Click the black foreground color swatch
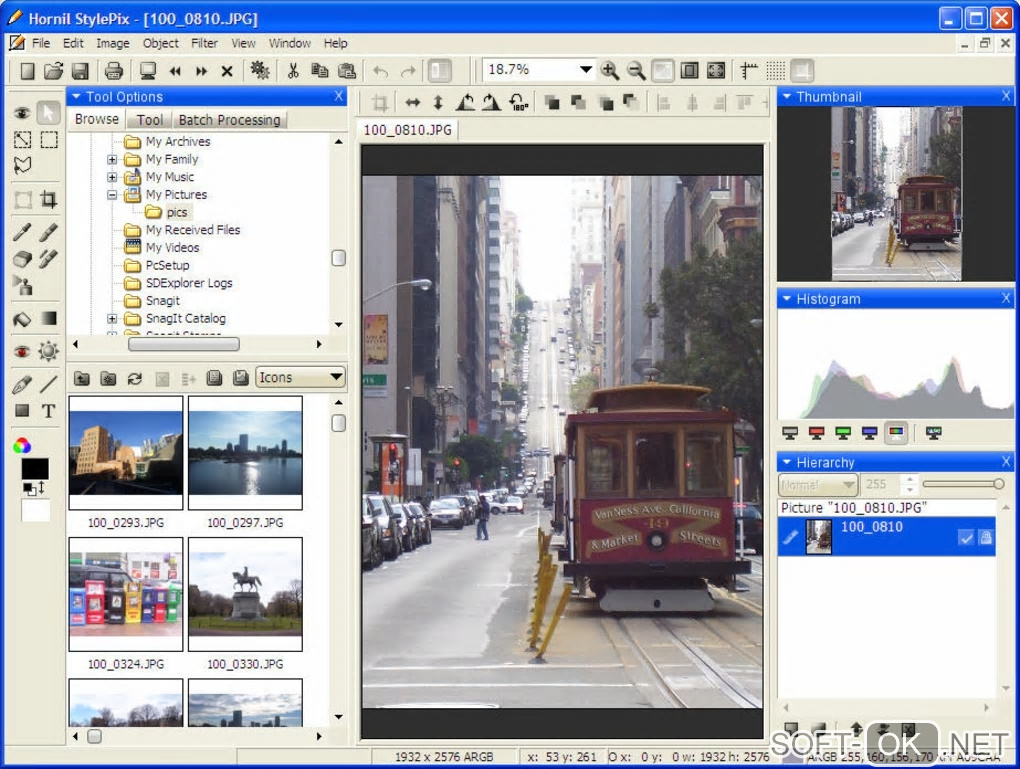Screen dimensions: 1020x769 click(x=35, y=468)
